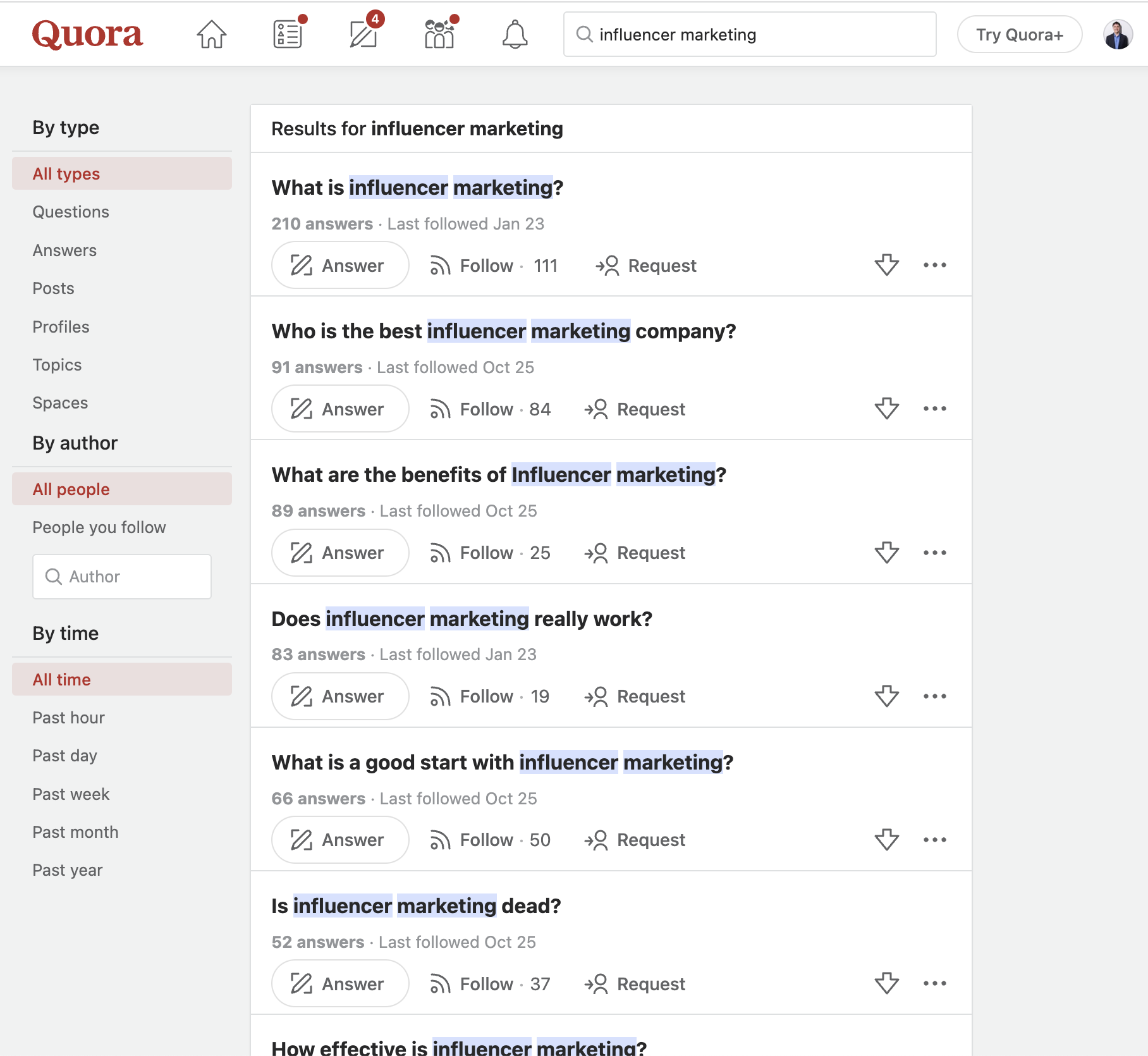This screenshot has height=1056, width=1148.
Task: Follow the question with 50 followers
Action: point(490,840)
